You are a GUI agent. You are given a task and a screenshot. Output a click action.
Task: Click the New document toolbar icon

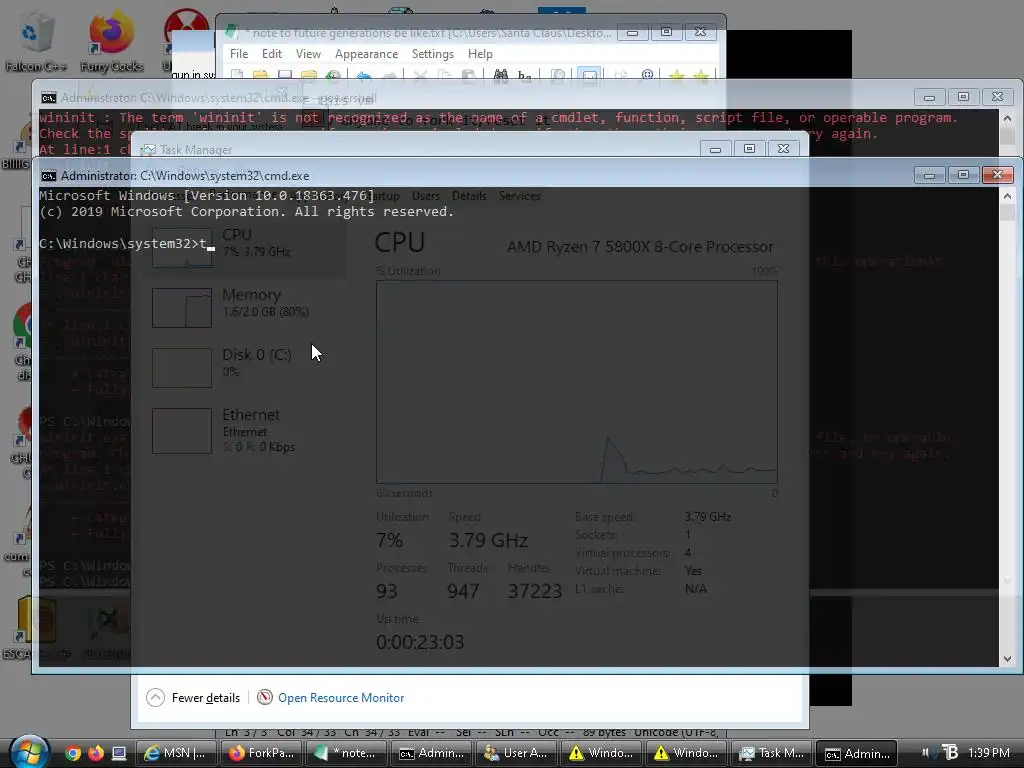(236, 75)
